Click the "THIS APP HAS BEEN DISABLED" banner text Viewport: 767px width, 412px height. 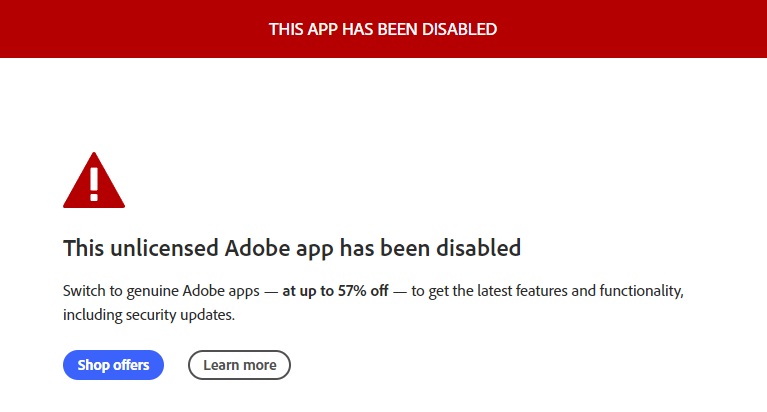click(383, 29)
